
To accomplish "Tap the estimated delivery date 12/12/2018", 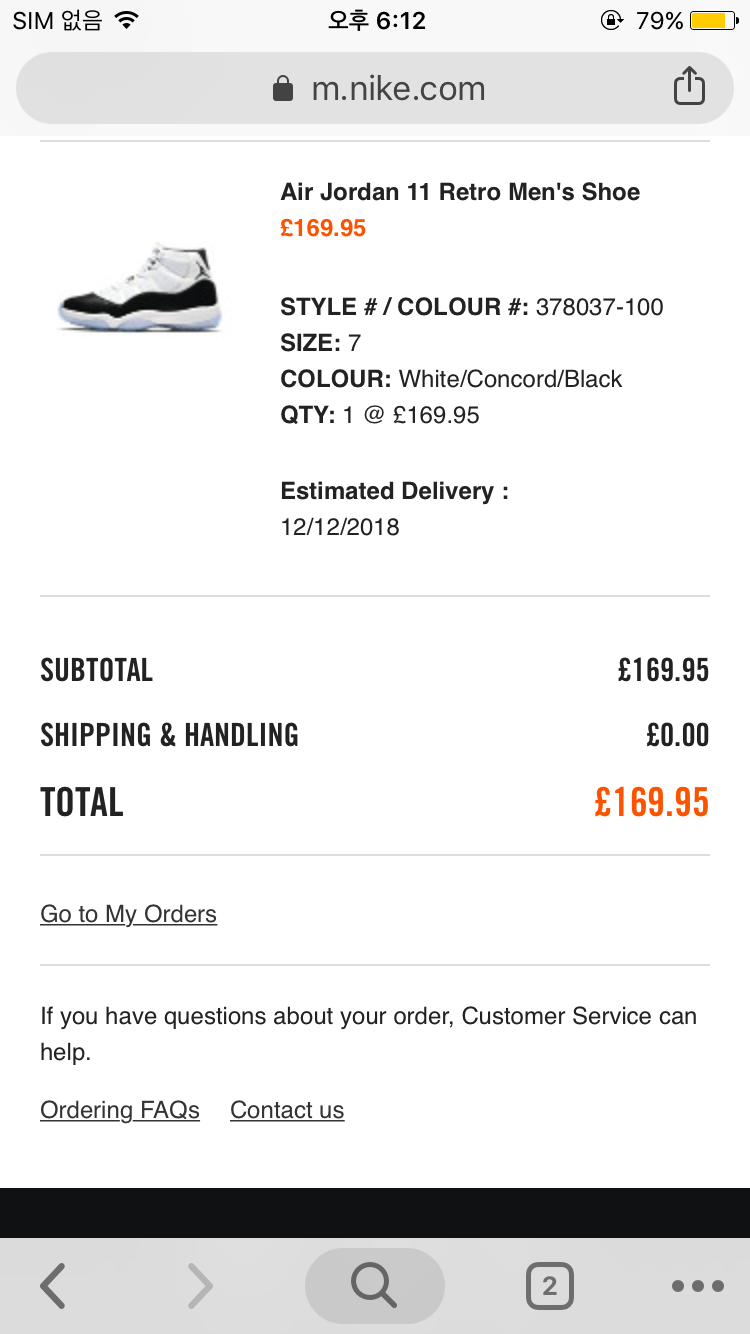I will pyautogui.click(x=340, y=527).
